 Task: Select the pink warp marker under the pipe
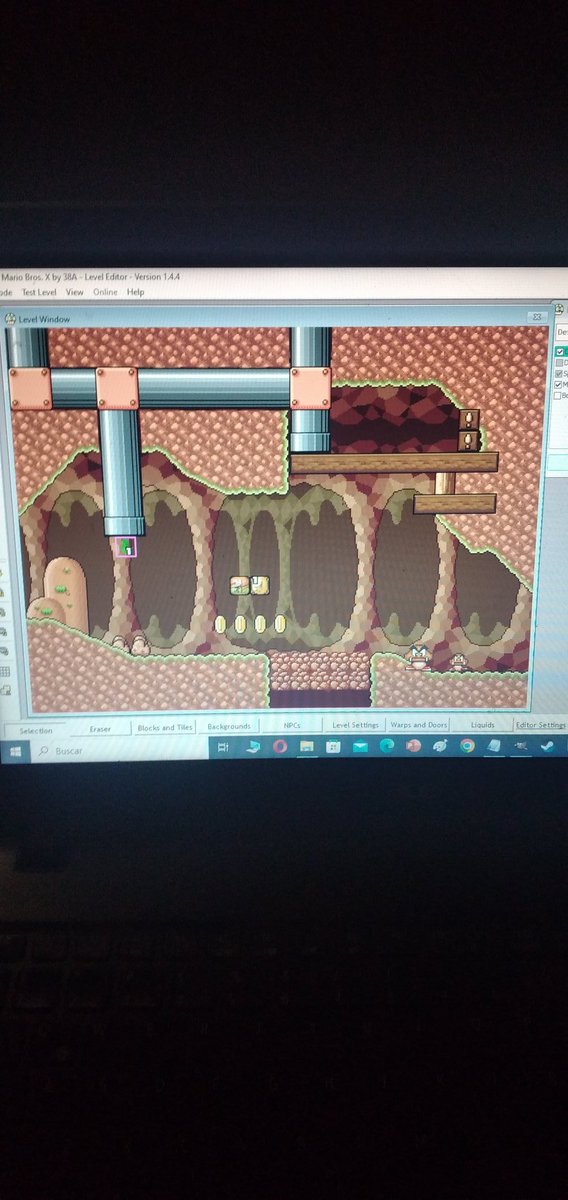tap(126, 547)
